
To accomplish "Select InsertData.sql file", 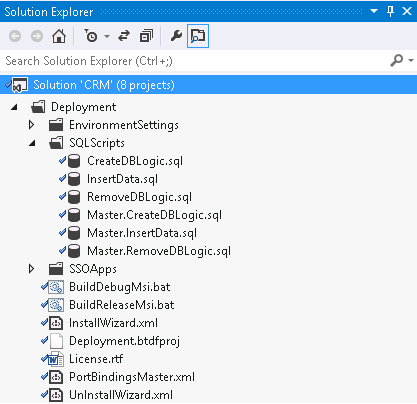I will click(x=122, y=179).
